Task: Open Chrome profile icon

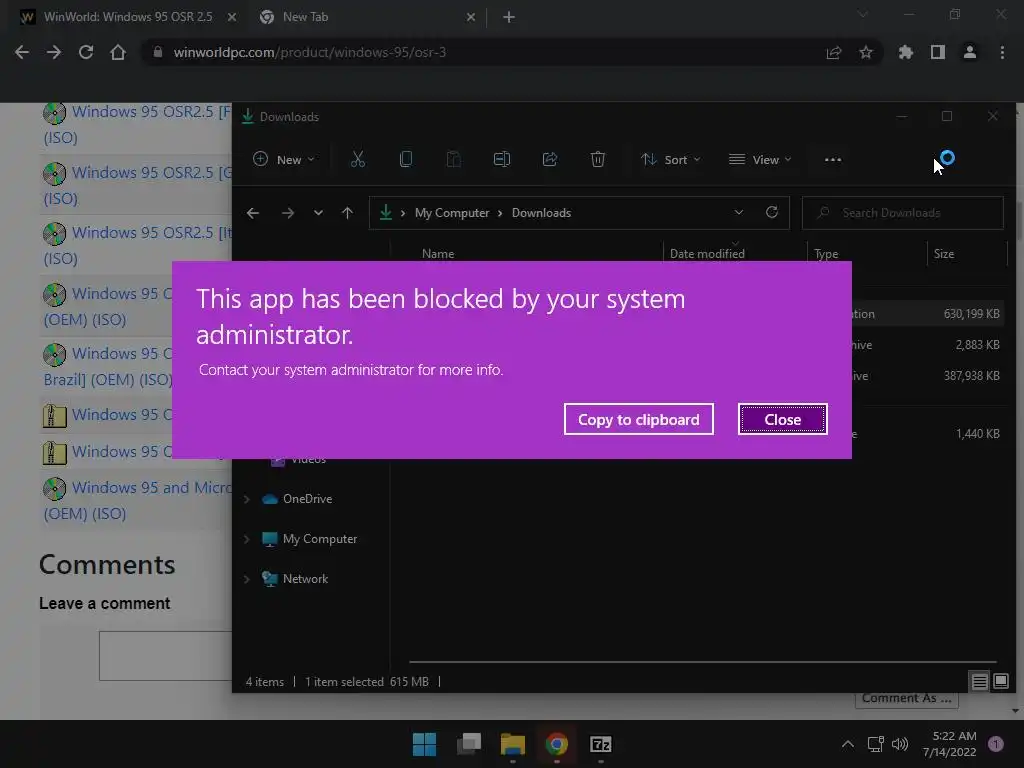Action: pos(970,52)
